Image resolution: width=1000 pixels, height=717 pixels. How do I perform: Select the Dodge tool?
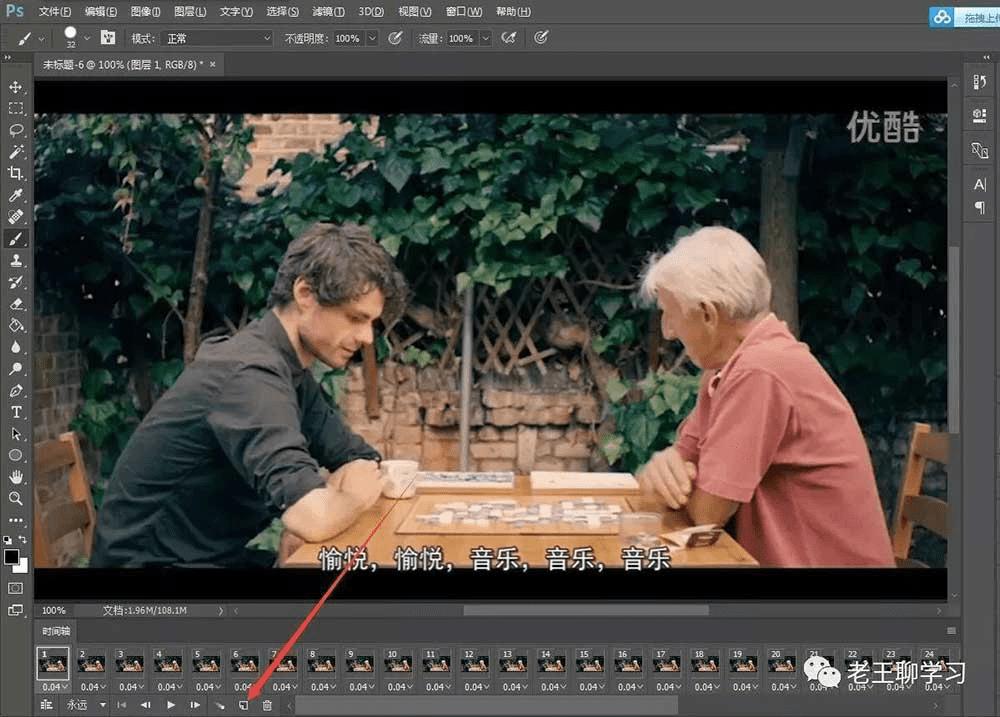pyautogui.click(x=16, y=369)
